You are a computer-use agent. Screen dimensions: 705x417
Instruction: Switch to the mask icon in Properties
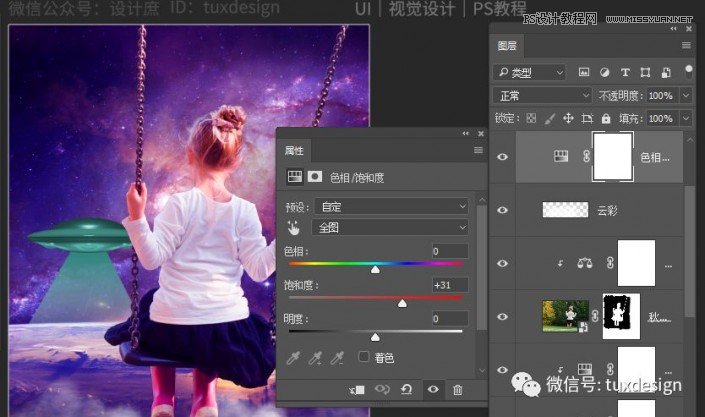315,176
